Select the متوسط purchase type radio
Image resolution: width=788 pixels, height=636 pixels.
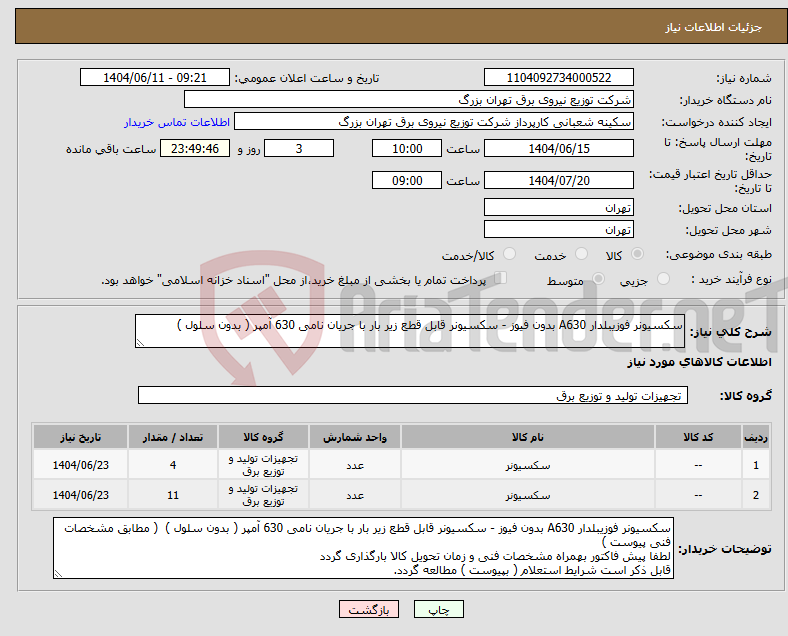[x=598, y=279]
